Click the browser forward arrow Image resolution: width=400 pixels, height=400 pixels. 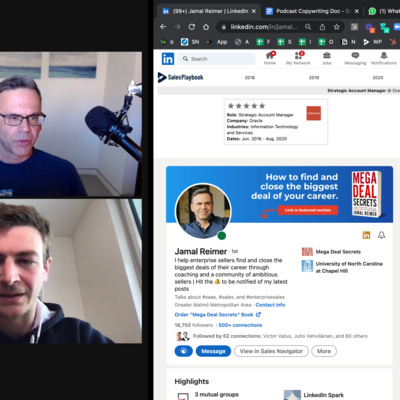tap(177, 27)
